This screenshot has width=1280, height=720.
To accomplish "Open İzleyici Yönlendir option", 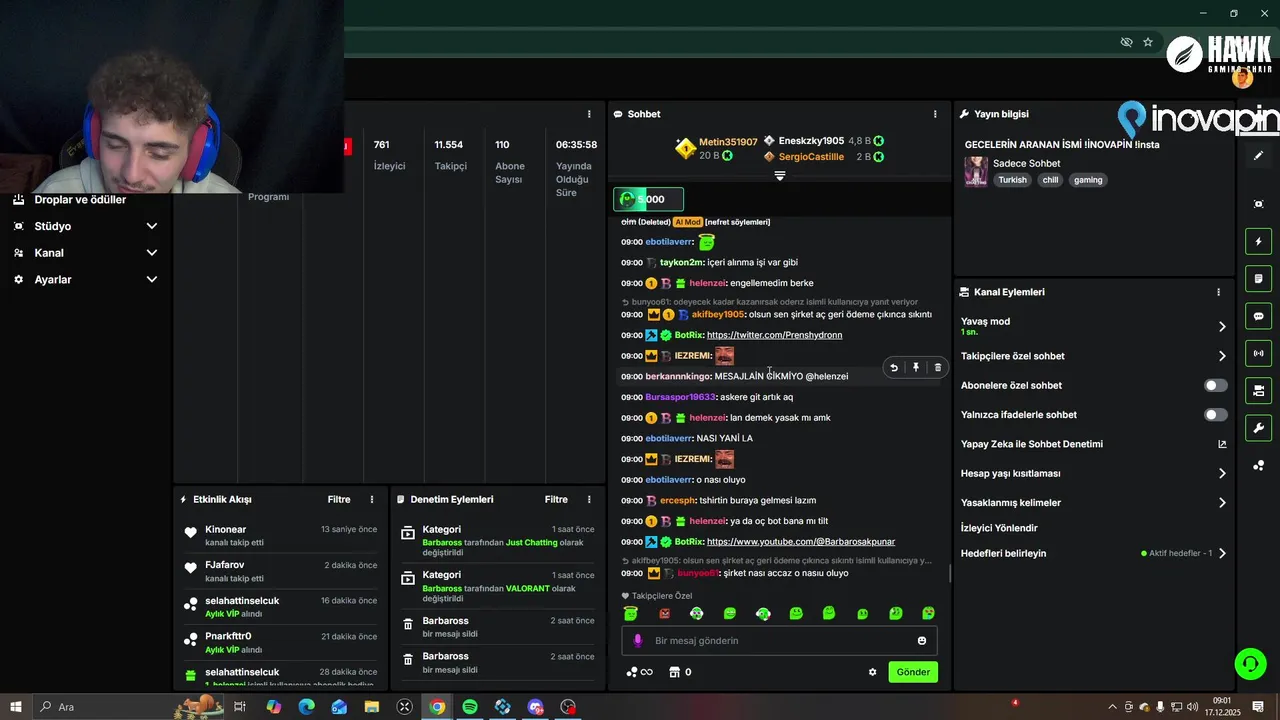I will pos(999,528).
